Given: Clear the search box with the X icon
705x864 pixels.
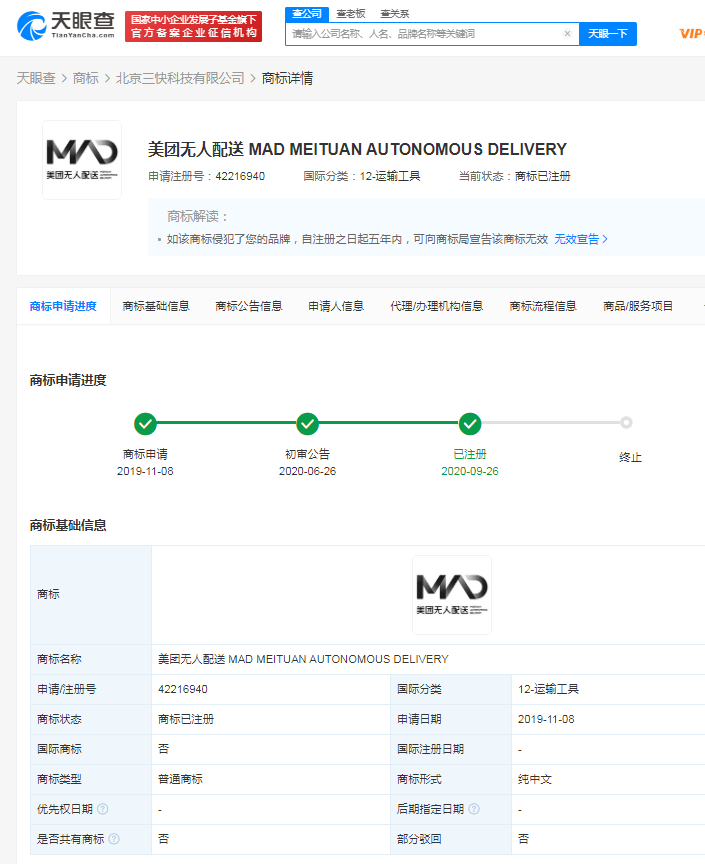Looking at the screenshot, I should (x=567, y=33).
